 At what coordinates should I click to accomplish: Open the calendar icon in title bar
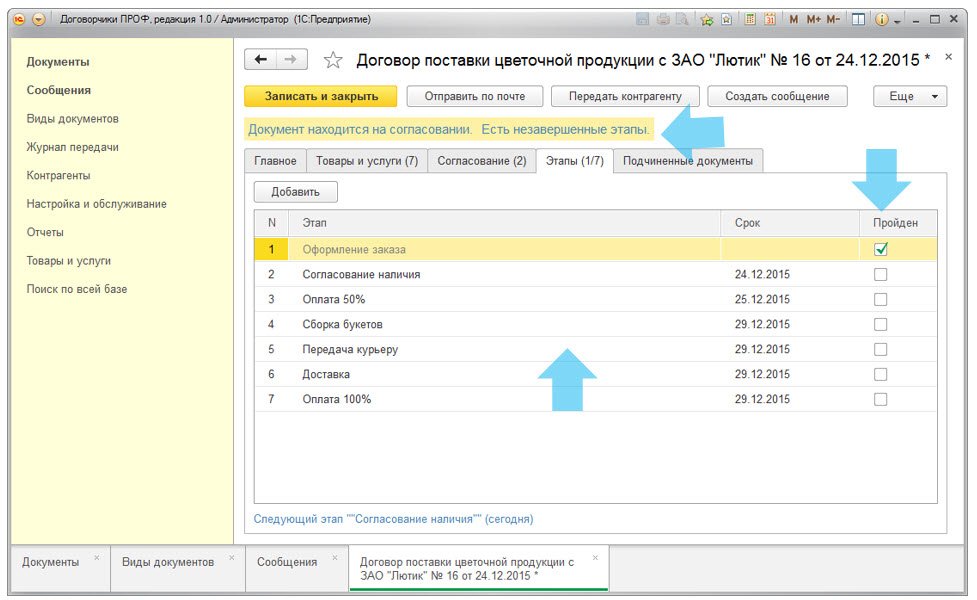coord(770,19)
